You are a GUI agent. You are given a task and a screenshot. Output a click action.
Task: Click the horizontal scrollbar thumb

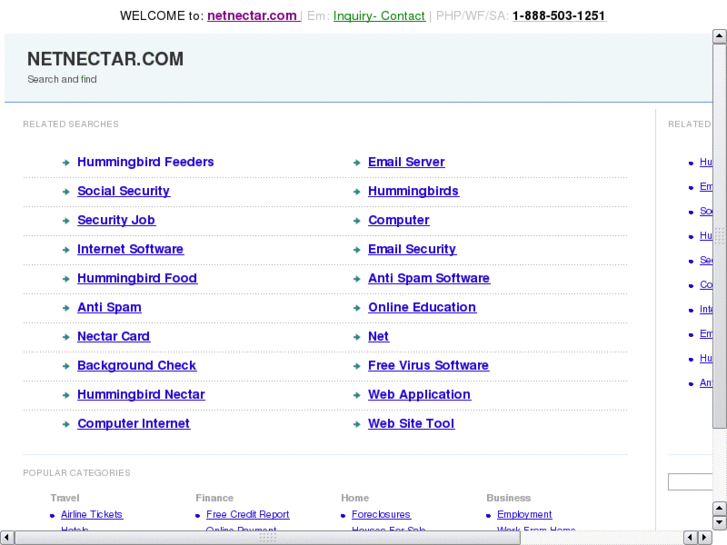[x=268, y=537]
